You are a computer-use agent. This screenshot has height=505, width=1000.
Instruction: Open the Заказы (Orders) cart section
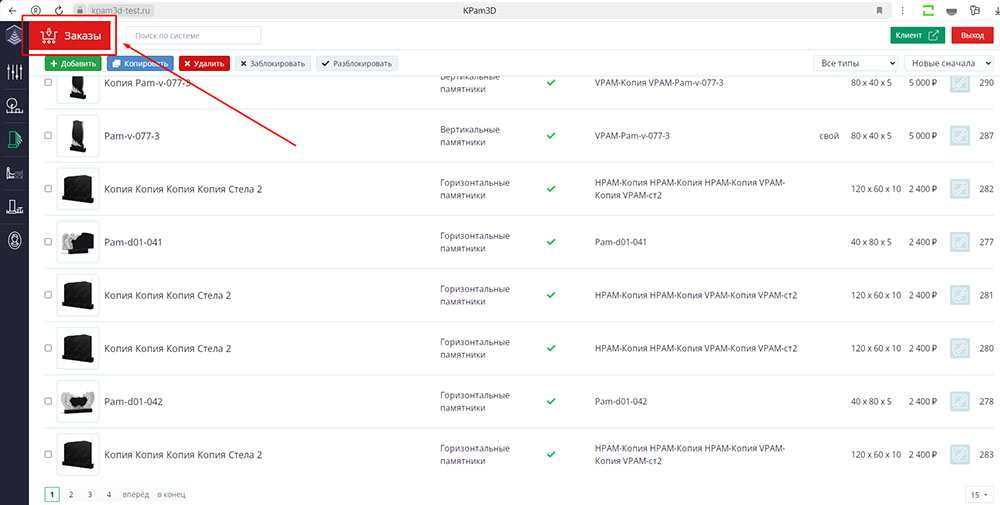click(x=70, y=37)
